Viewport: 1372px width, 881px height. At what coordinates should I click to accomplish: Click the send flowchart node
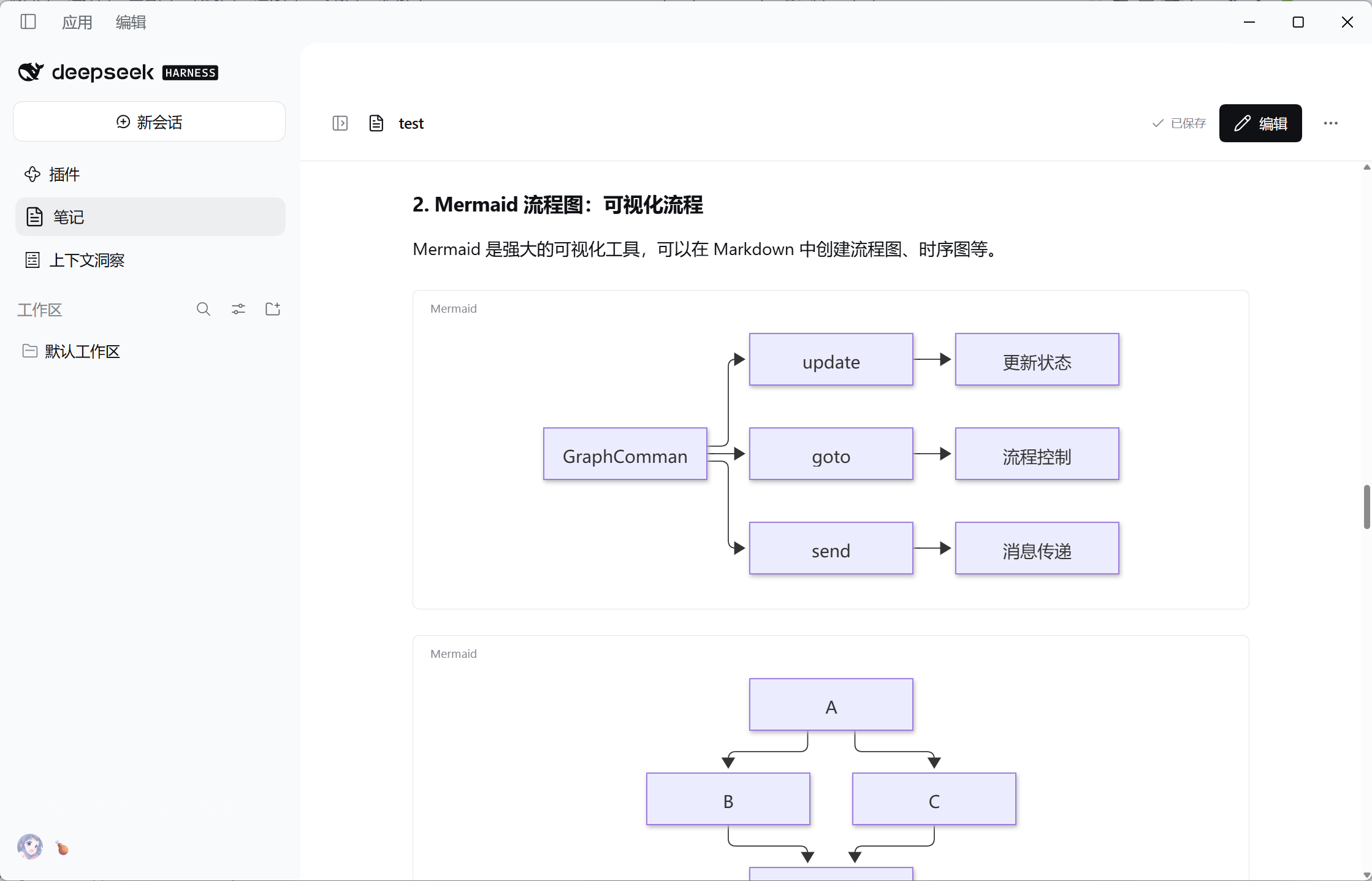click(831, 549)
